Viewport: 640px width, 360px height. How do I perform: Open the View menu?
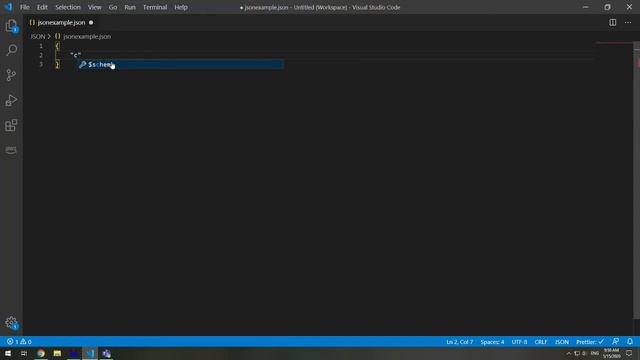tap(95, 7)
